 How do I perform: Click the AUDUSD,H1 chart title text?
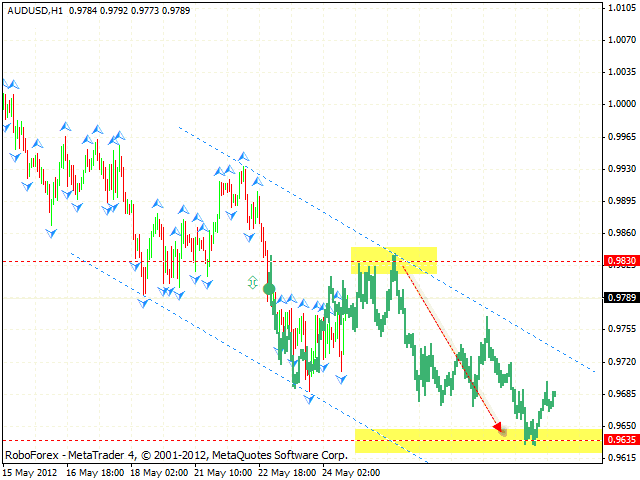(x=33, y=9)
